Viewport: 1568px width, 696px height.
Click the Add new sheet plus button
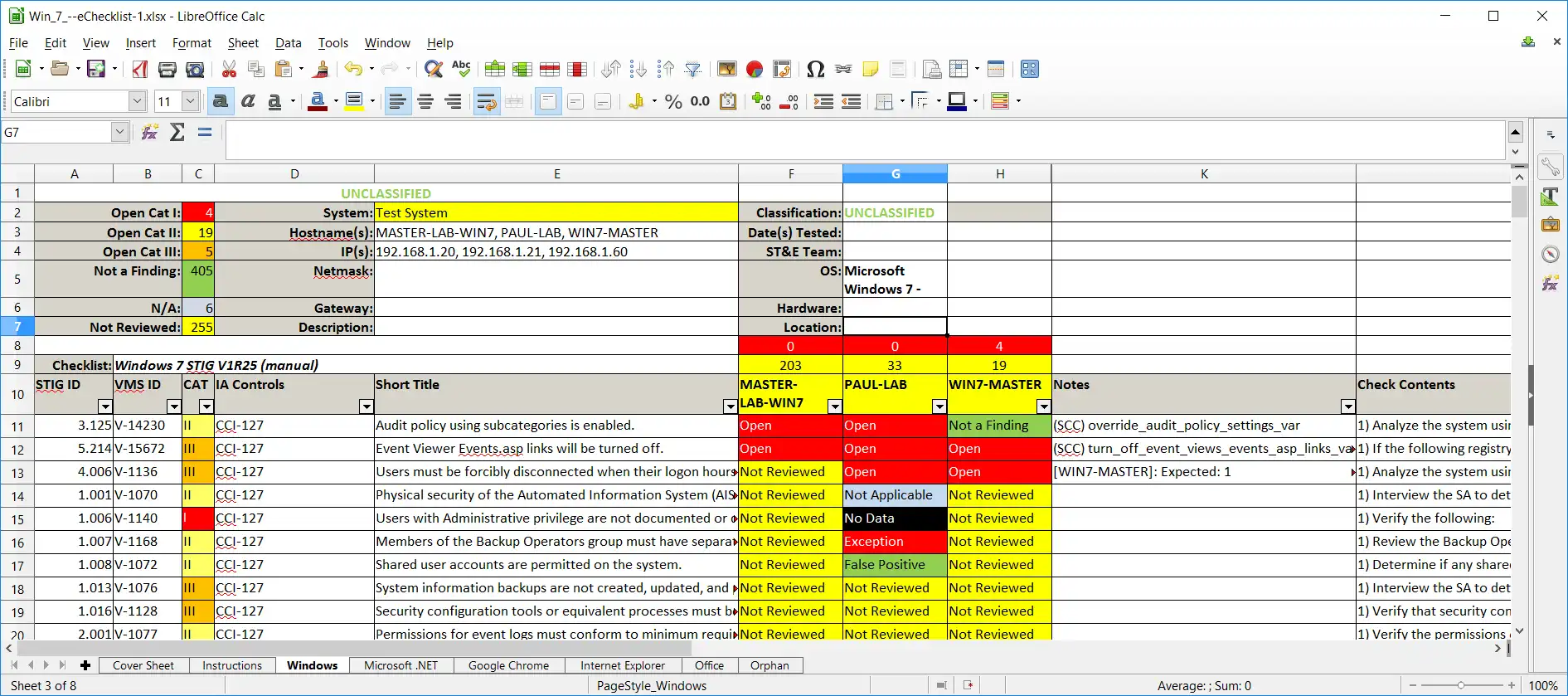(x=85, y=665)
